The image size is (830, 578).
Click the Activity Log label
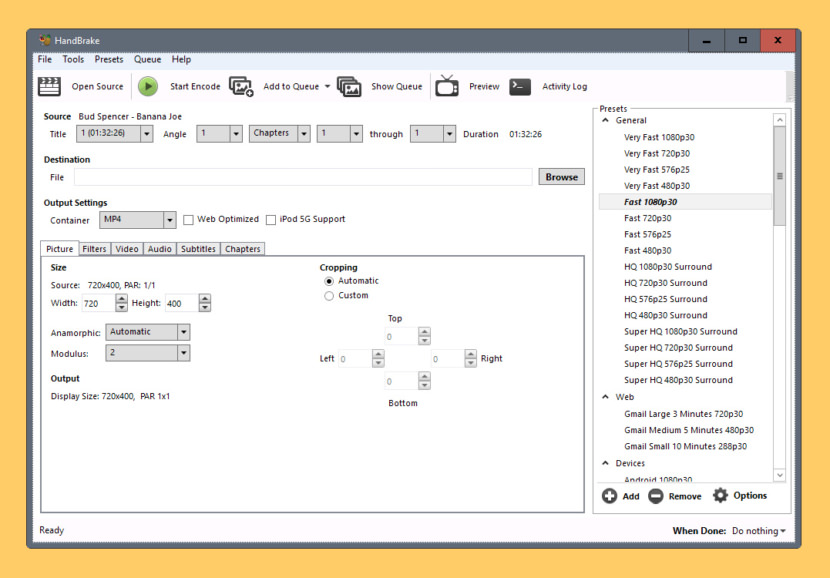point(565,86)
